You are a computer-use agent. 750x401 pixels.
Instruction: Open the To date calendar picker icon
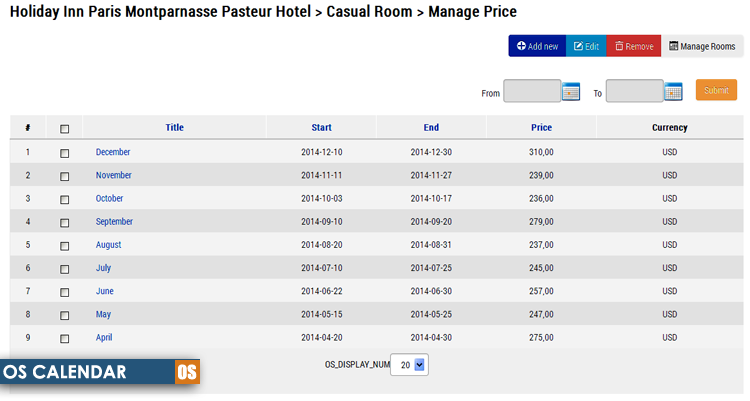coord(673,91)
